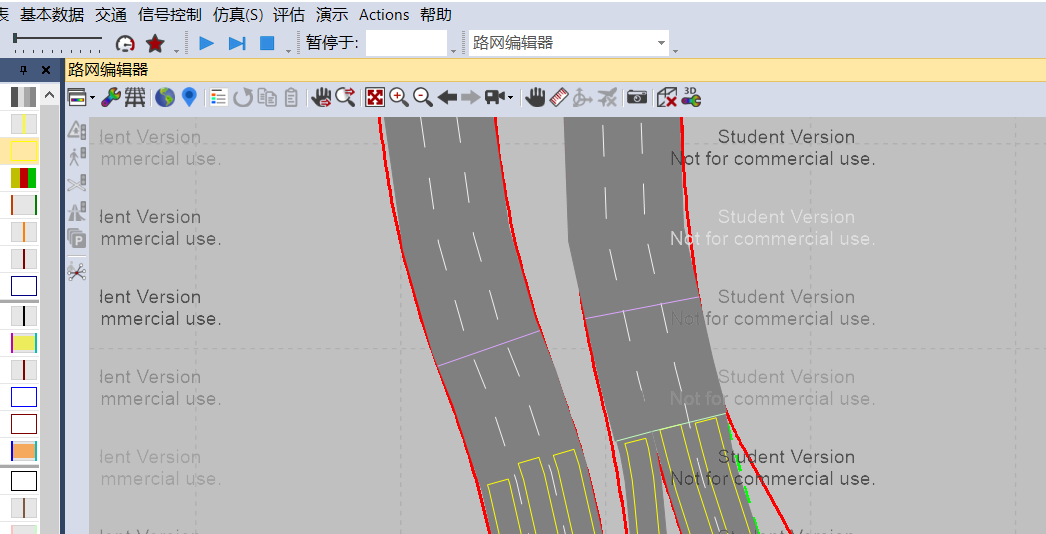
Task: Click network objects list scroll-up arrow
Action: (x=49, y=95)
